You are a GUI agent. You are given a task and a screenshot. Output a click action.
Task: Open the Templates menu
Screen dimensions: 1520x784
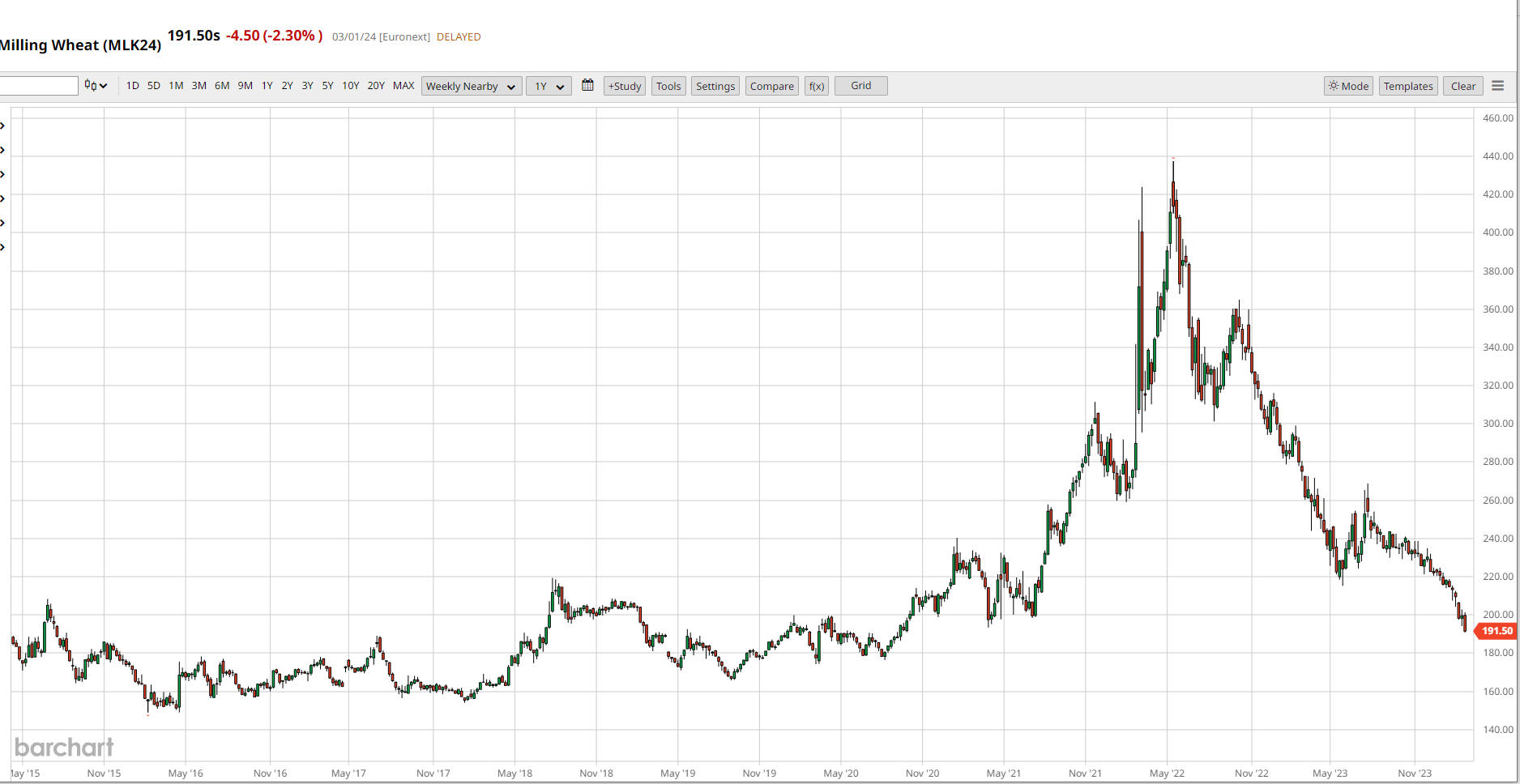1407,86
